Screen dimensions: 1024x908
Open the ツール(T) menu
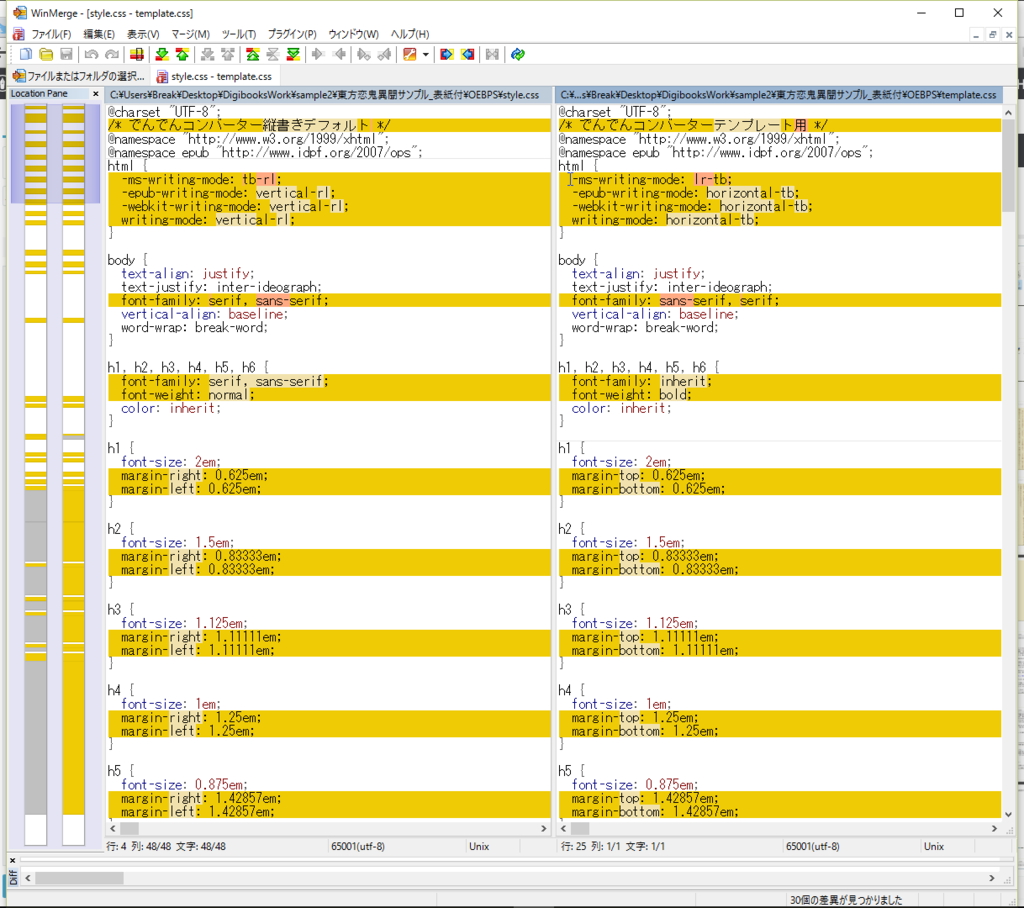click(238, 34)
